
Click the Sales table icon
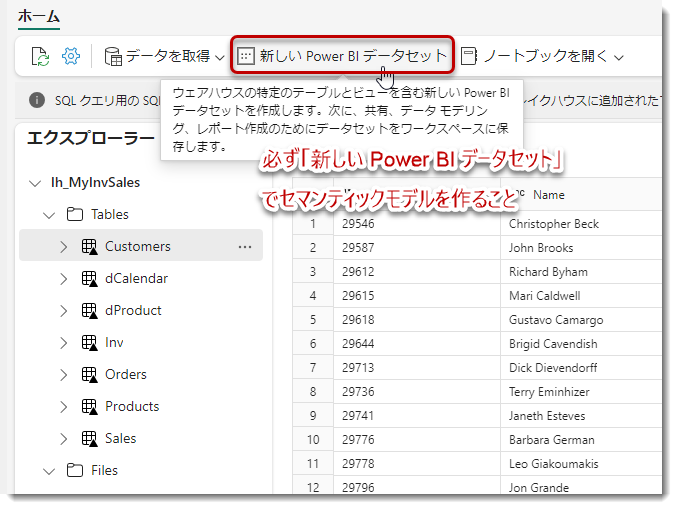(89, 439)
